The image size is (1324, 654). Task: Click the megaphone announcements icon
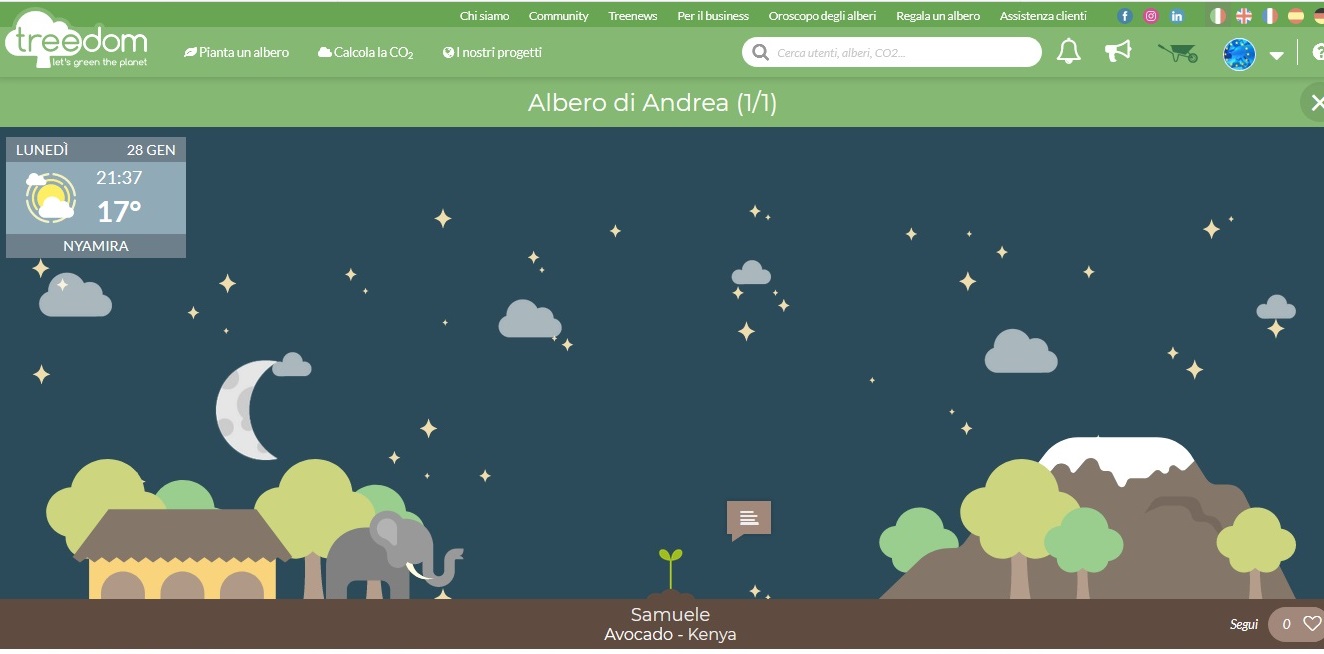click(1118, 51)
